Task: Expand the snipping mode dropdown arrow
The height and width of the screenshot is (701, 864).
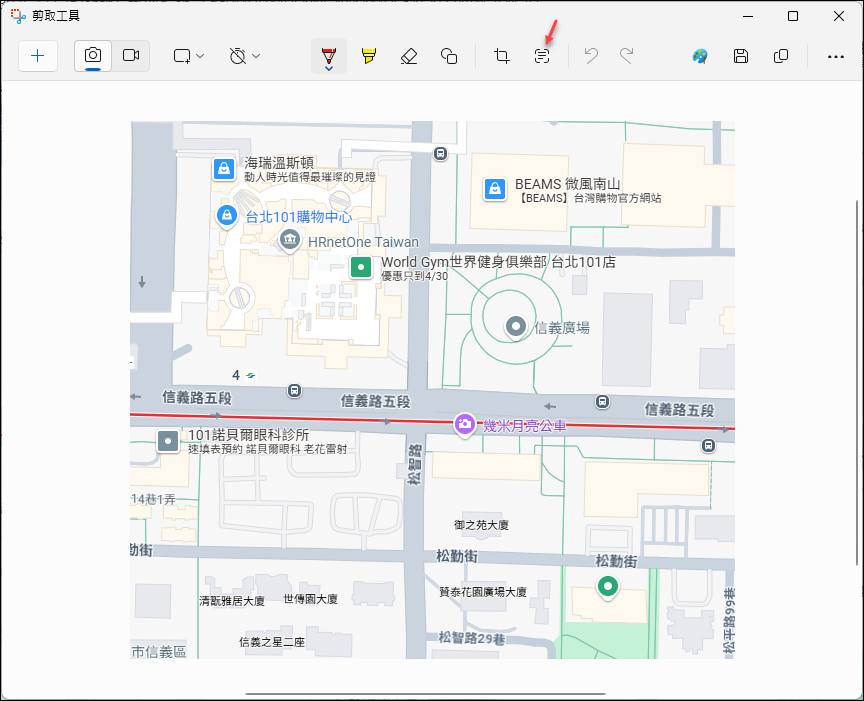Action: point(200,56)
